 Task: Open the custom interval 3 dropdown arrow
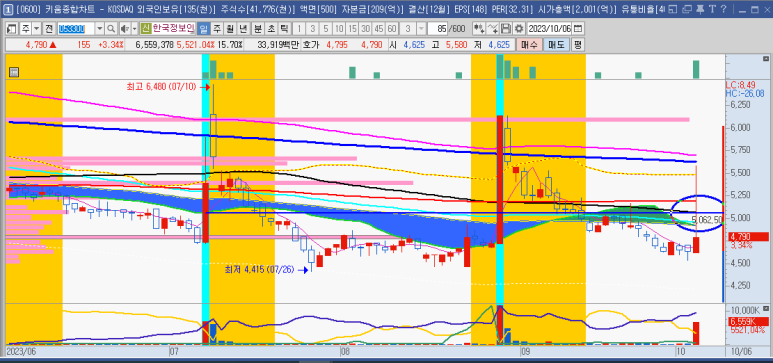[x=421, y=29]
